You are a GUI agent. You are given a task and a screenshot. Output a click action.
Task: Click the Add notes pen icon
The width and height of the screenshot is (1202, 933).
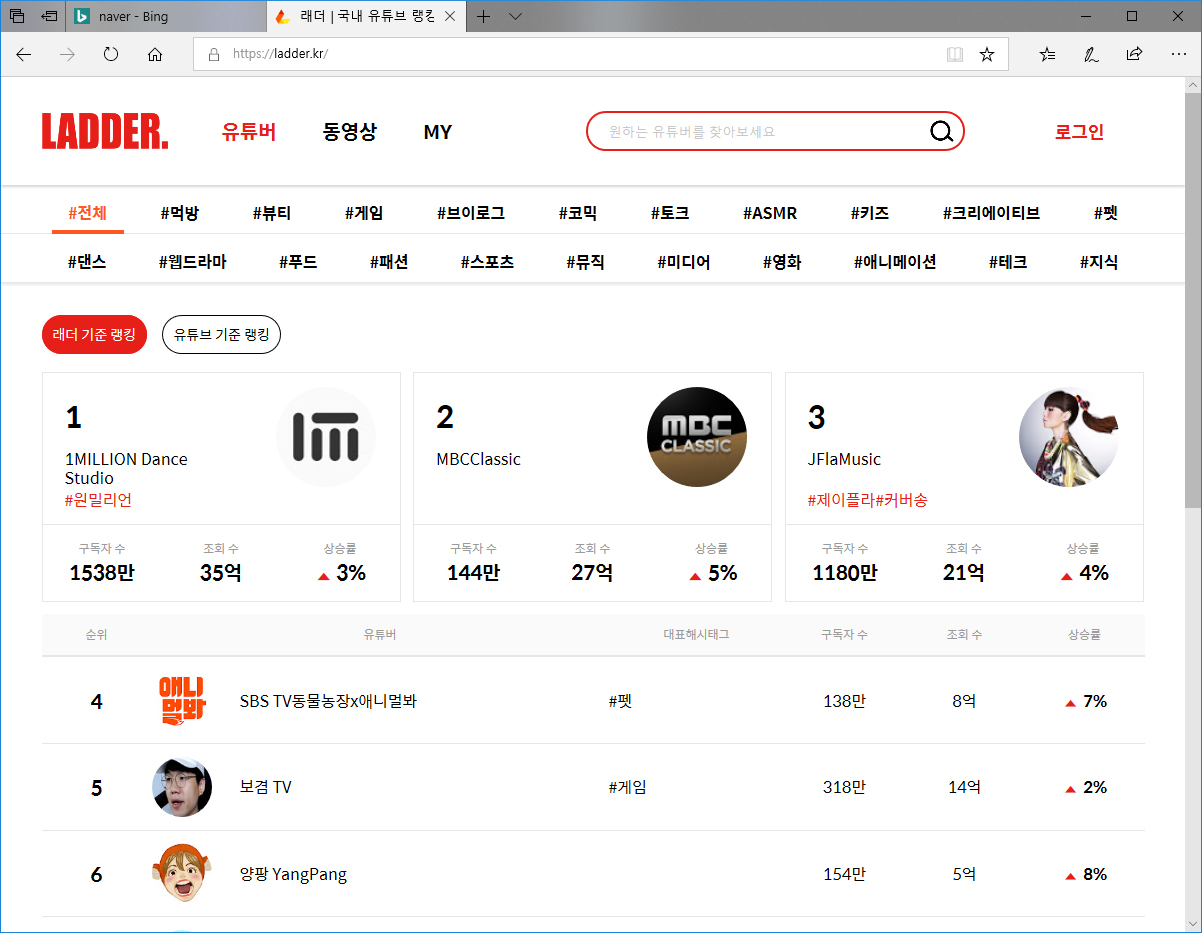[x=1091, y=55]
